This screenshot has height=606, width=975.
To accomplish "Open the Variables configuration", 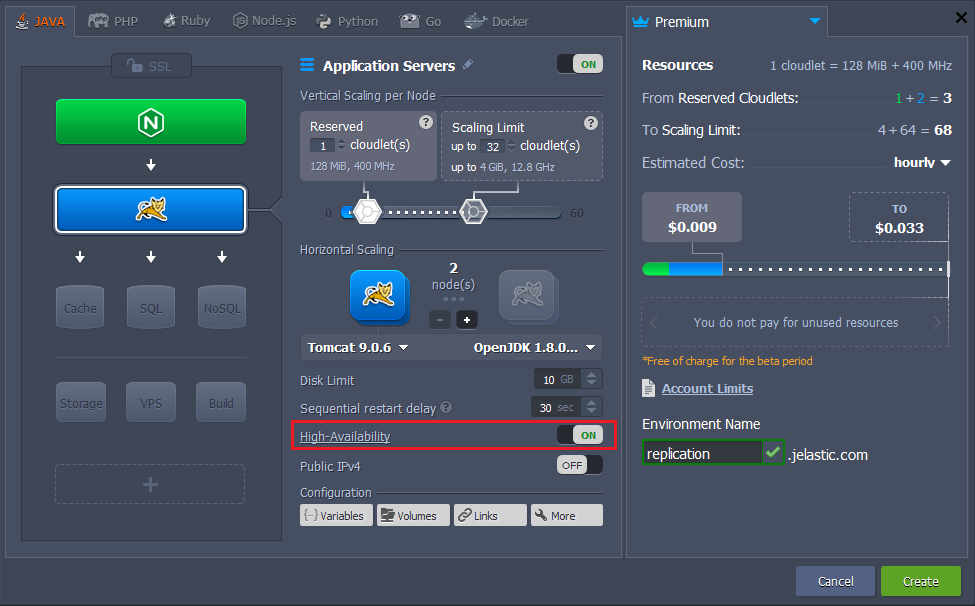I will pyautogui.click(x=336, y=515).
